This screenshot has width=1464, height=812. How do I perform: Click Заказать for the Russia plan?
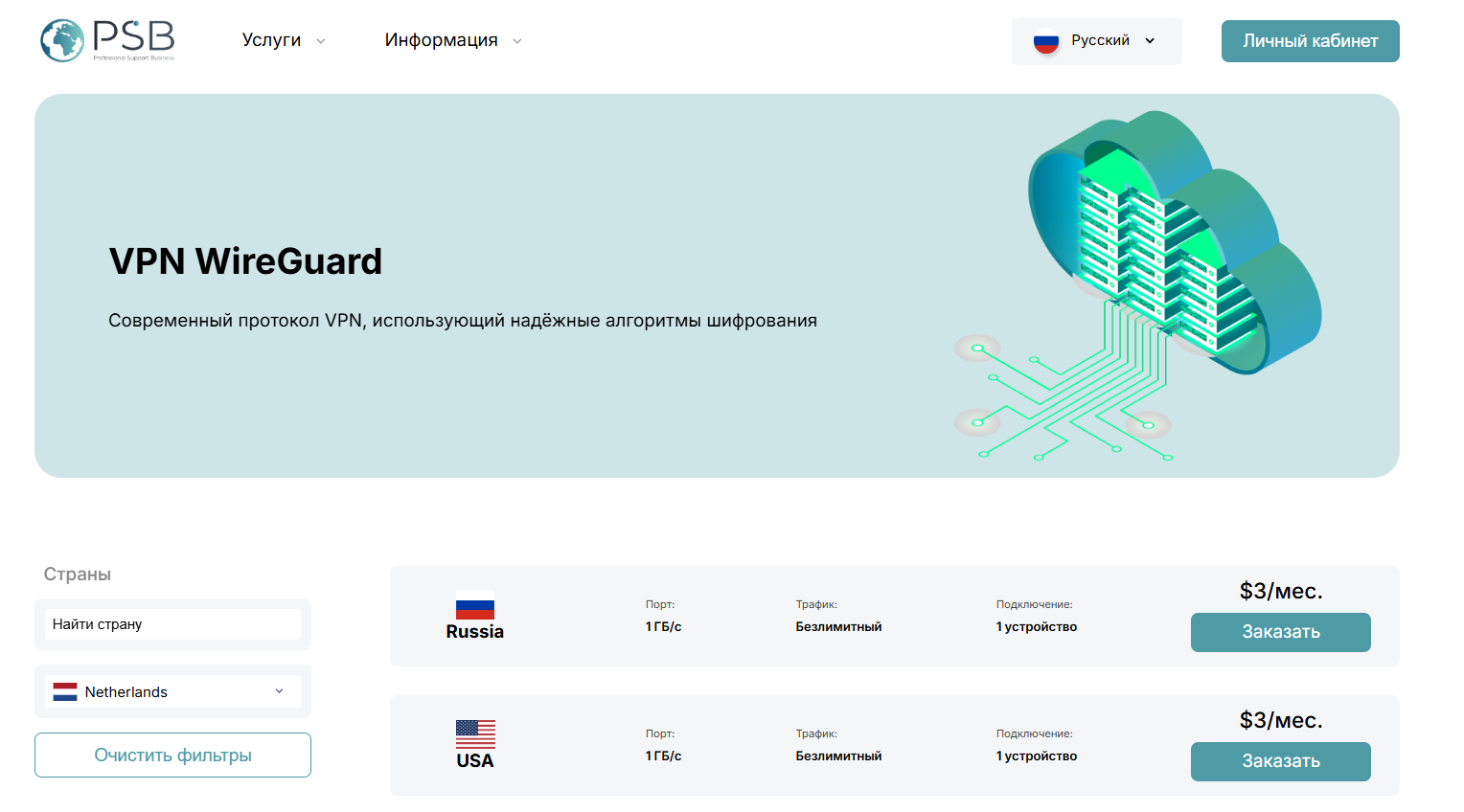click(1281, 632)
